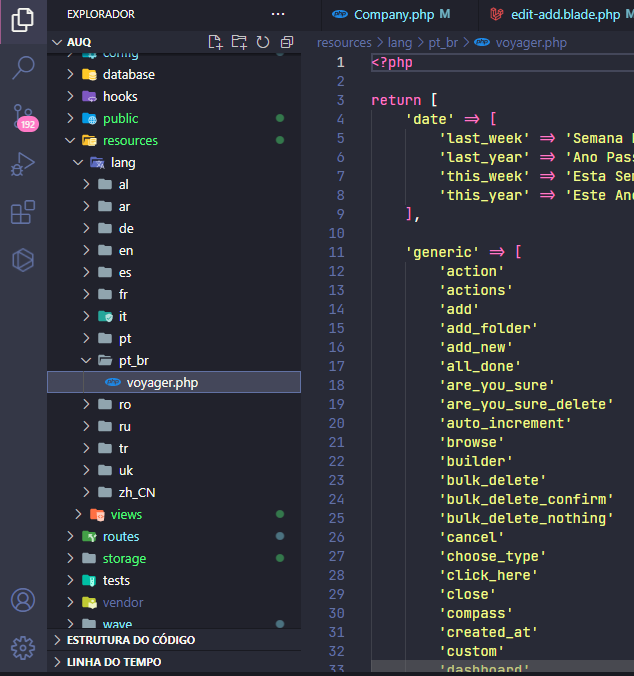The height and width of the screenshot is (676, 634).
Task: Click the lang folder icon
Action: tap(97, 163)
